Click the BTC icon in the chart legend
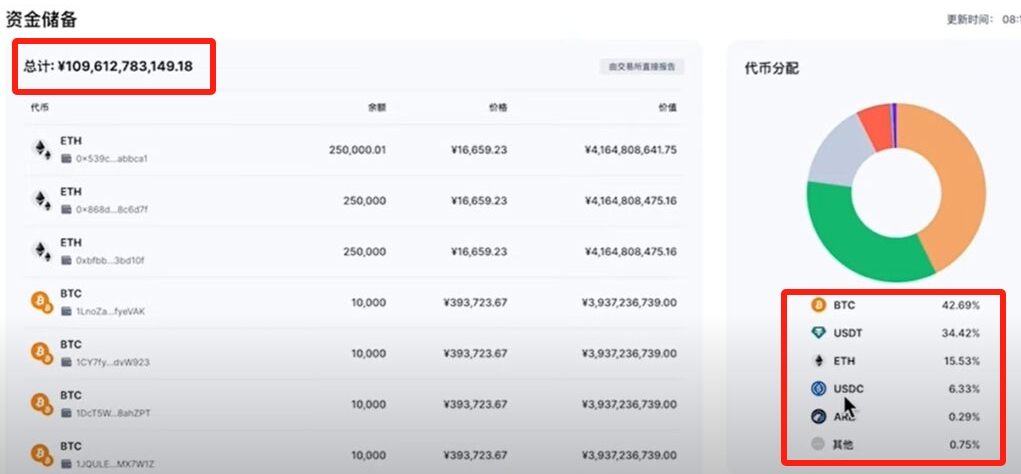The height and width of the screenshot is (474, 1021). tap(818, 304)
